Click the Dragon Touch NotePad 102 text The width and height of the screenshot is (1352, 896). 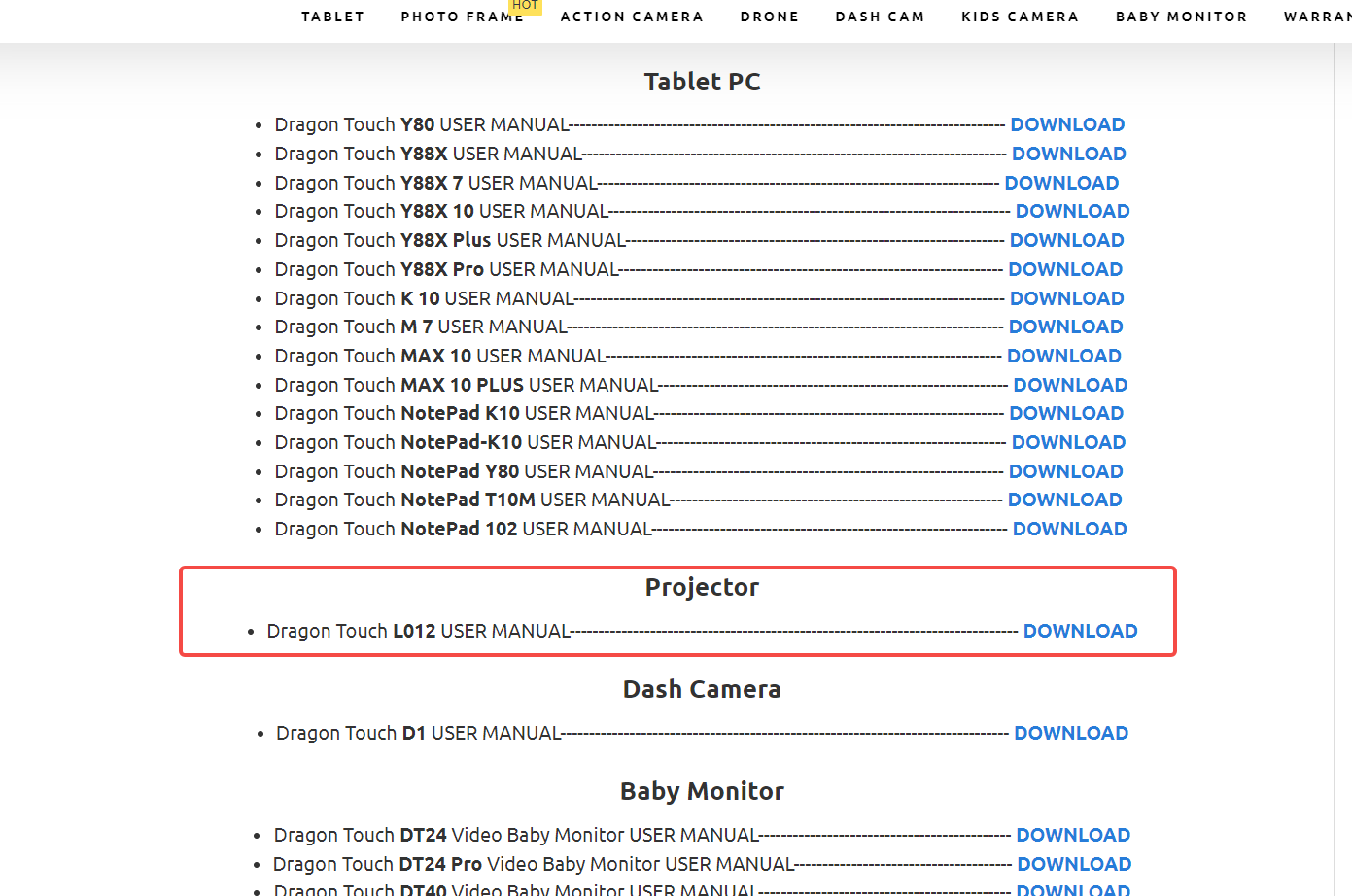[397, 529]
